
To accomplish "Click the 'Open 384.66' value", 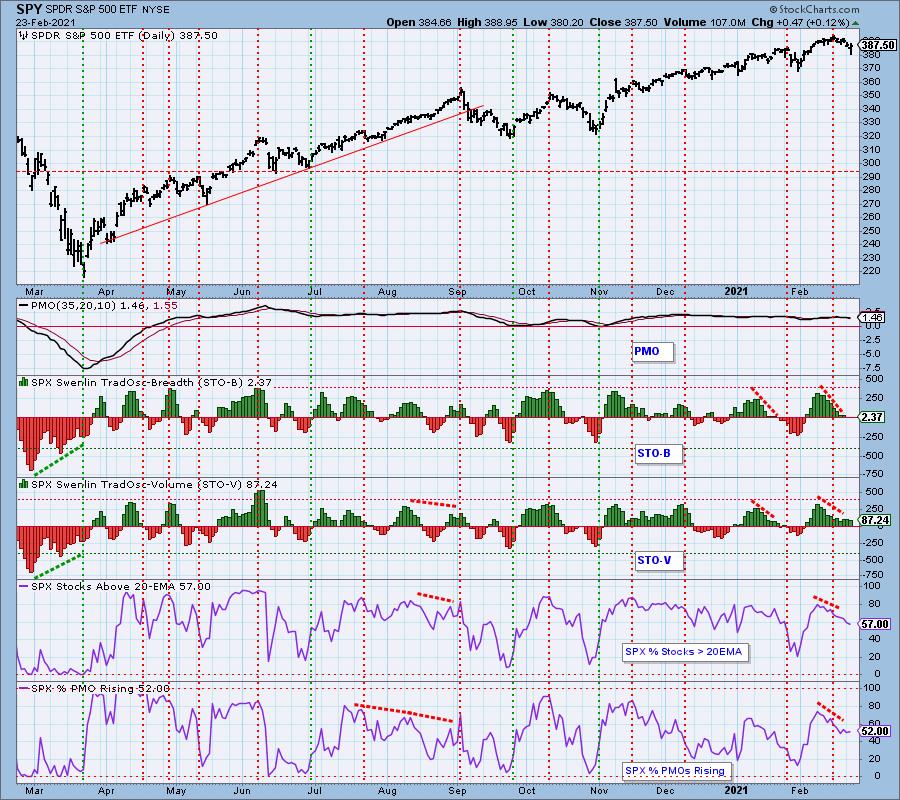I will pyautogui.click(x=419, y=22).
